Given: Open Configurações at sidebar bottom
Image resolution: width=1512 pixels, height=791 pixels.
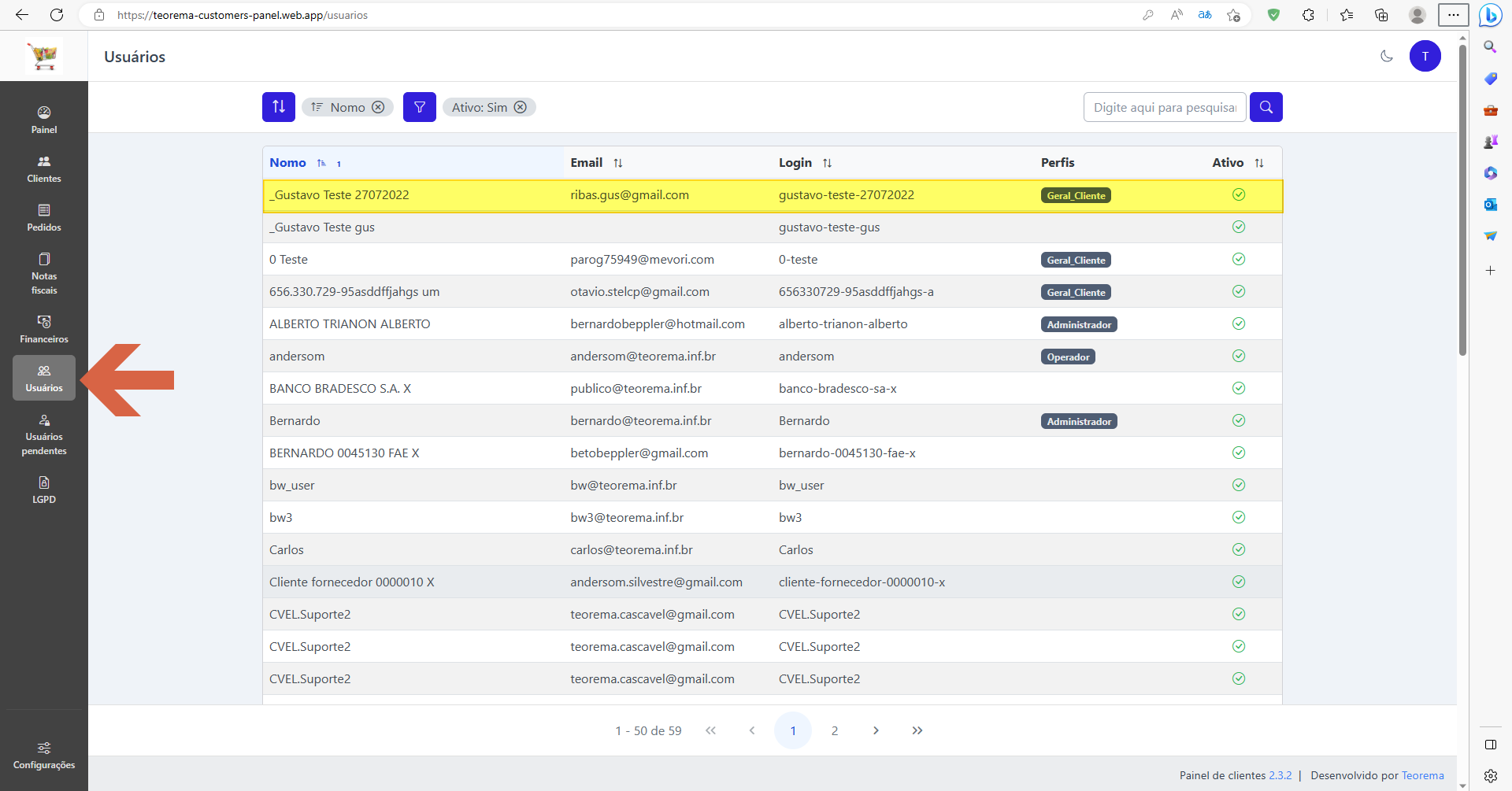Looking at the screenshot, I should click(44, 755).
